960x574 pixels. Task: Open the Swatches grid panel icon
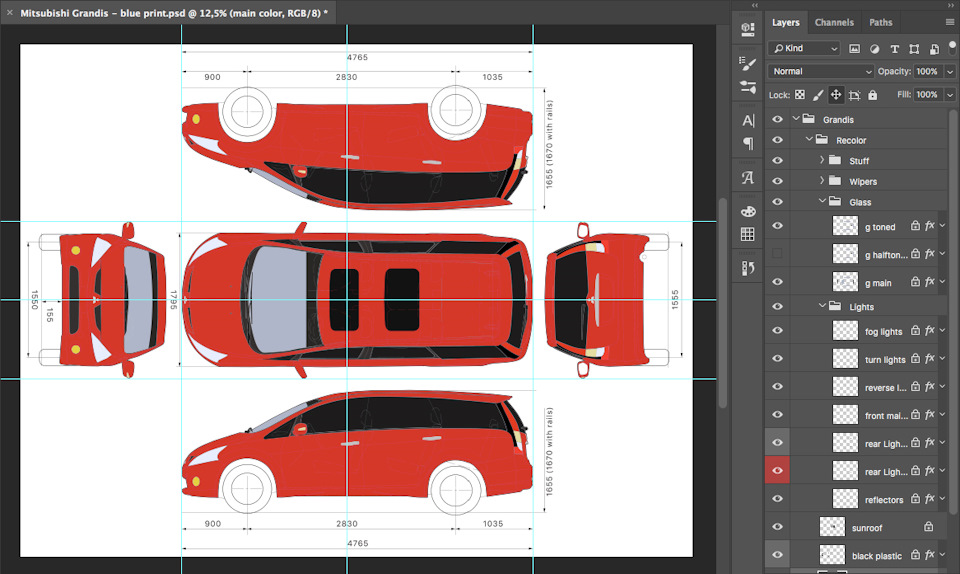[x=748, y=234]
